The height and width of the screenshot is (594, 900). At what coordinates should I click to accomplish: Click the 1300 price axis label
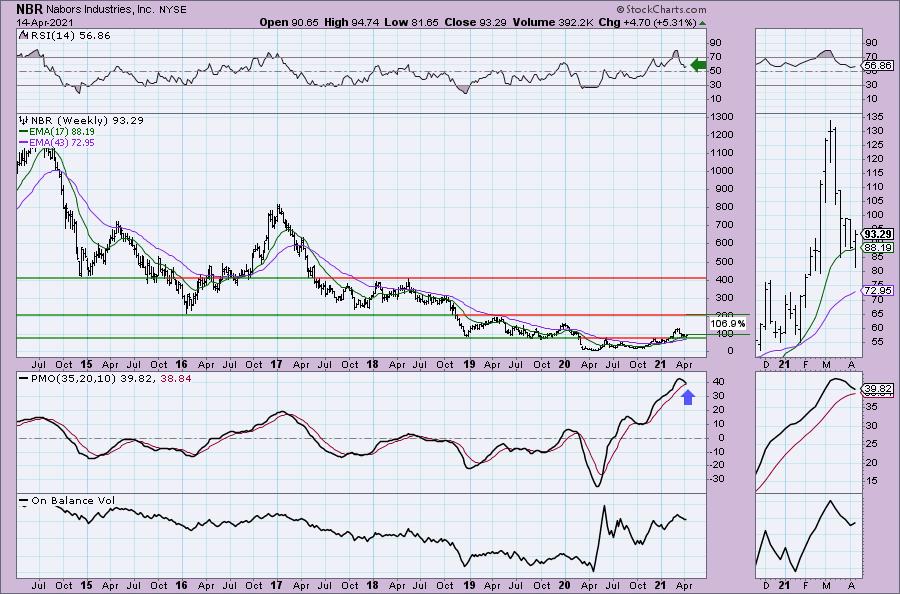pos(723,117)
